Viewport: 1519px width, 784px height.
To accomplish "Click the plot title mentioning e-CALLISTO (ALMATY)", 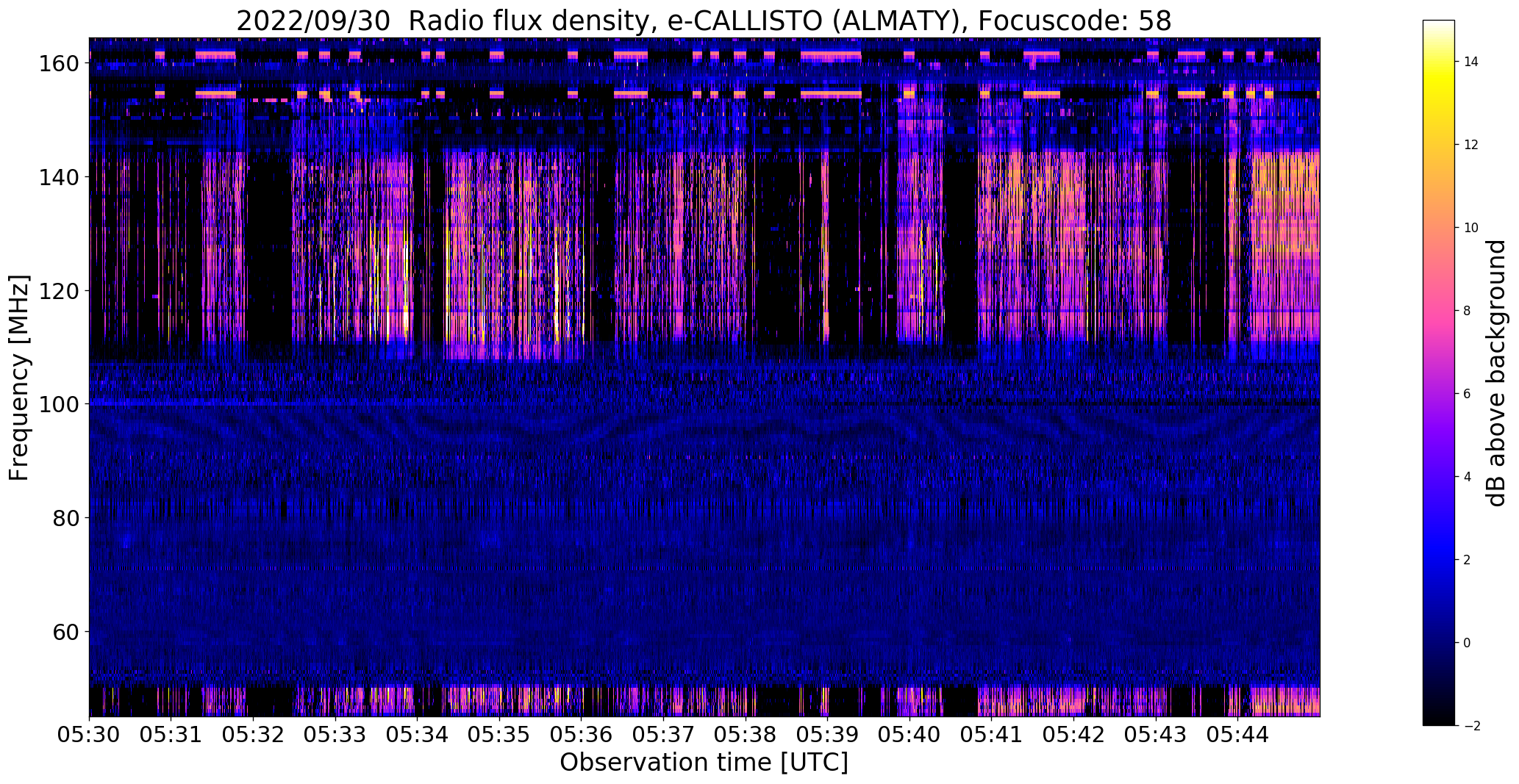I will [x=704, y=21].
